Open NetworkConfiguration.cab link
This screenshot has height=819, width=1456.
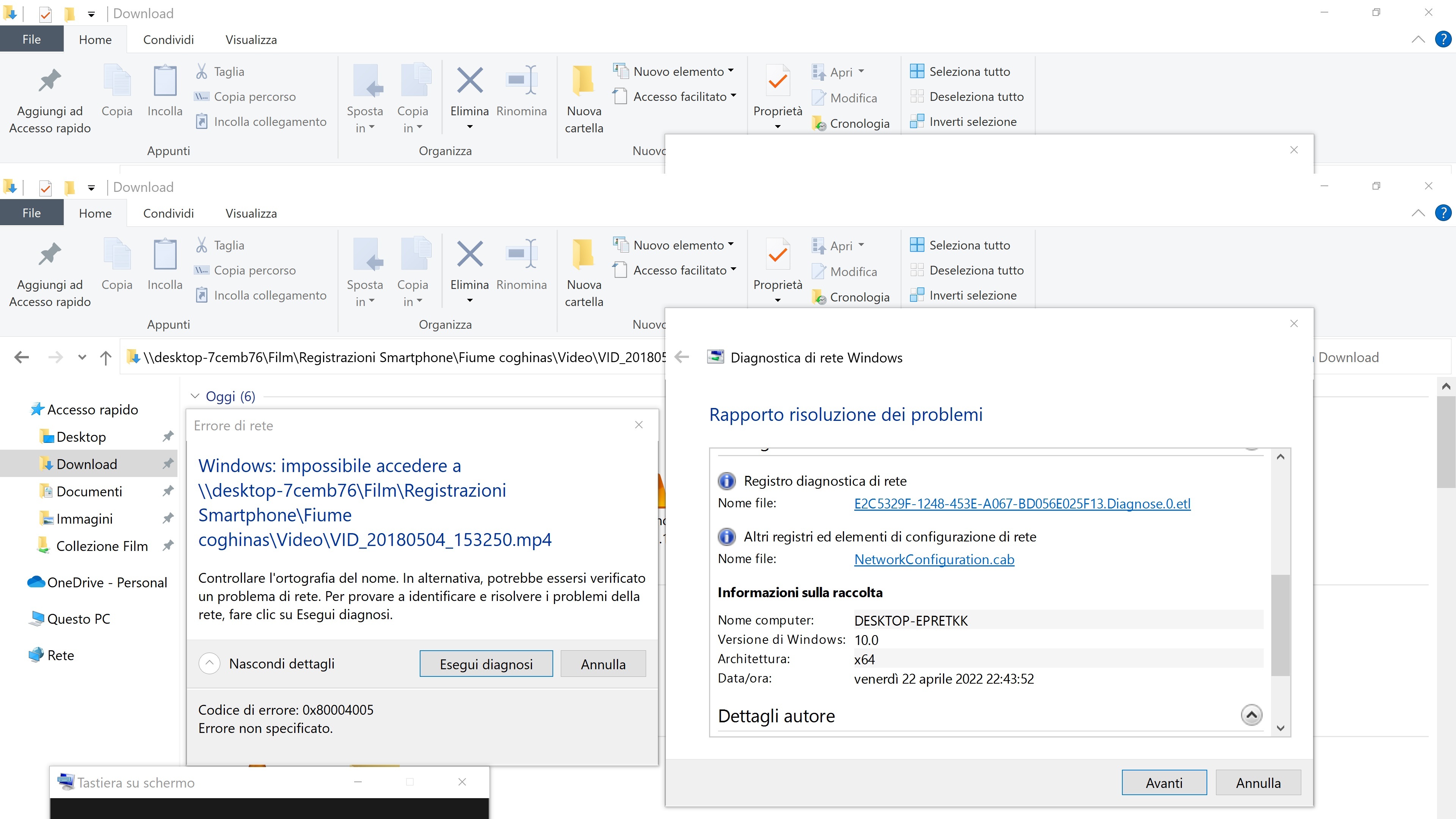coord(934,560)
